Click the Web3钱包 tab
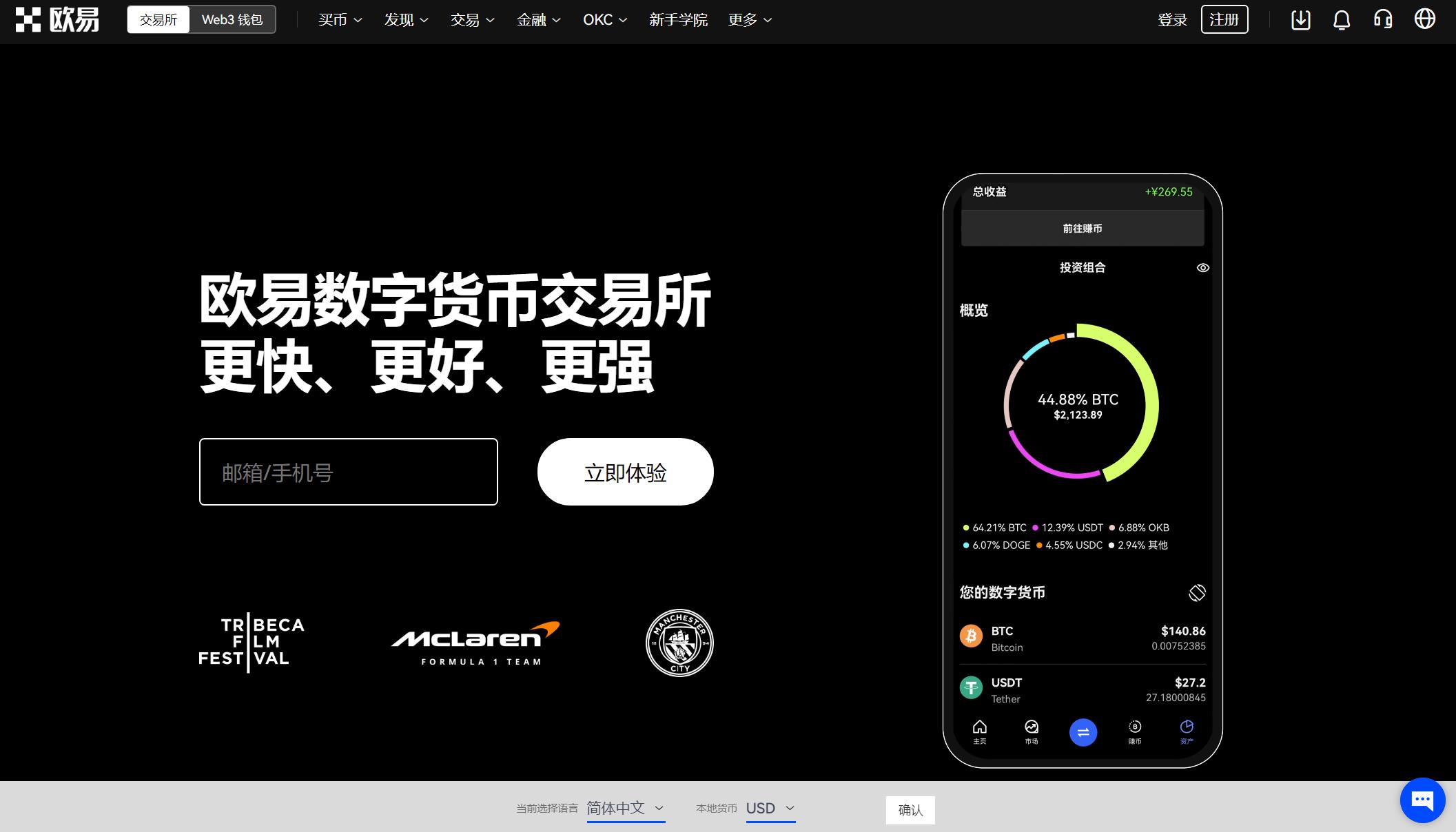Screen dimensions: 1456x832 [x=232, y=20]
